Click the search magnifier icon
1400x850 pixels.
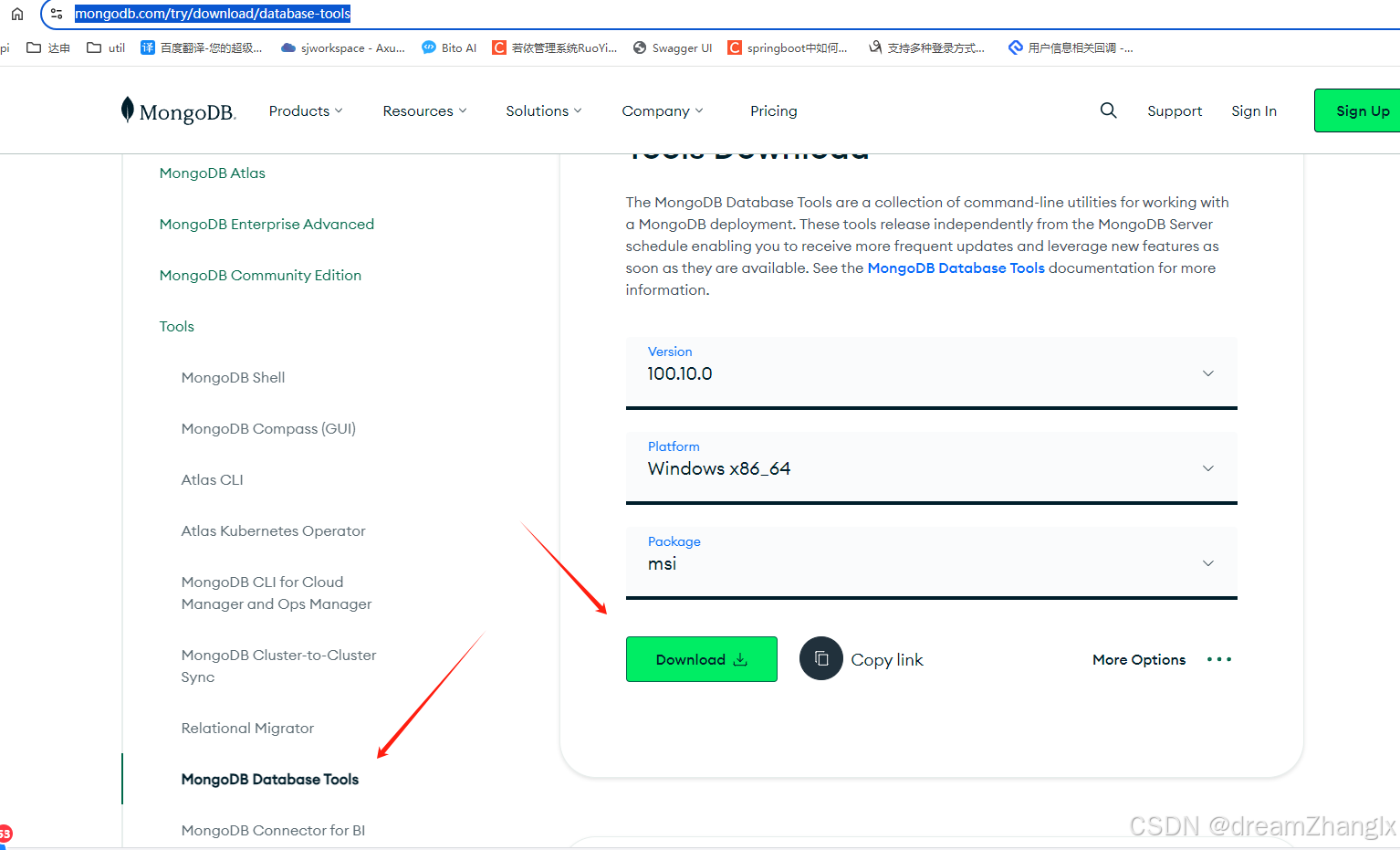pos(1108,110)
